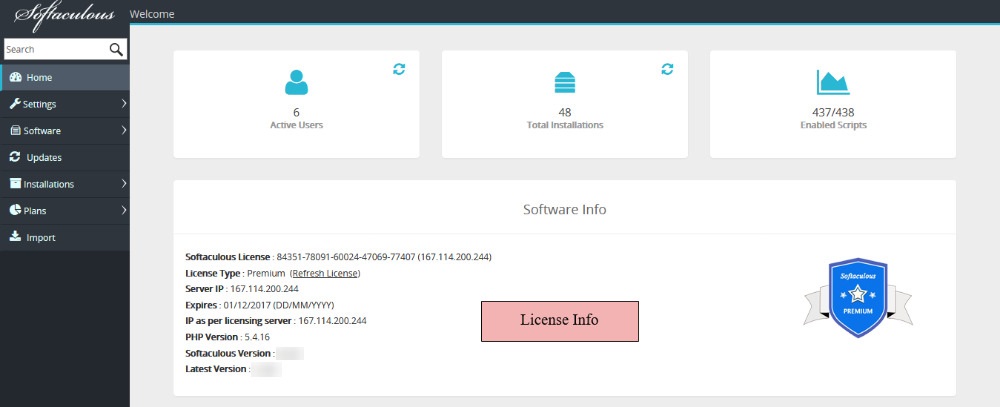
Task: Open the Software menu item
Action: (42, 131)
